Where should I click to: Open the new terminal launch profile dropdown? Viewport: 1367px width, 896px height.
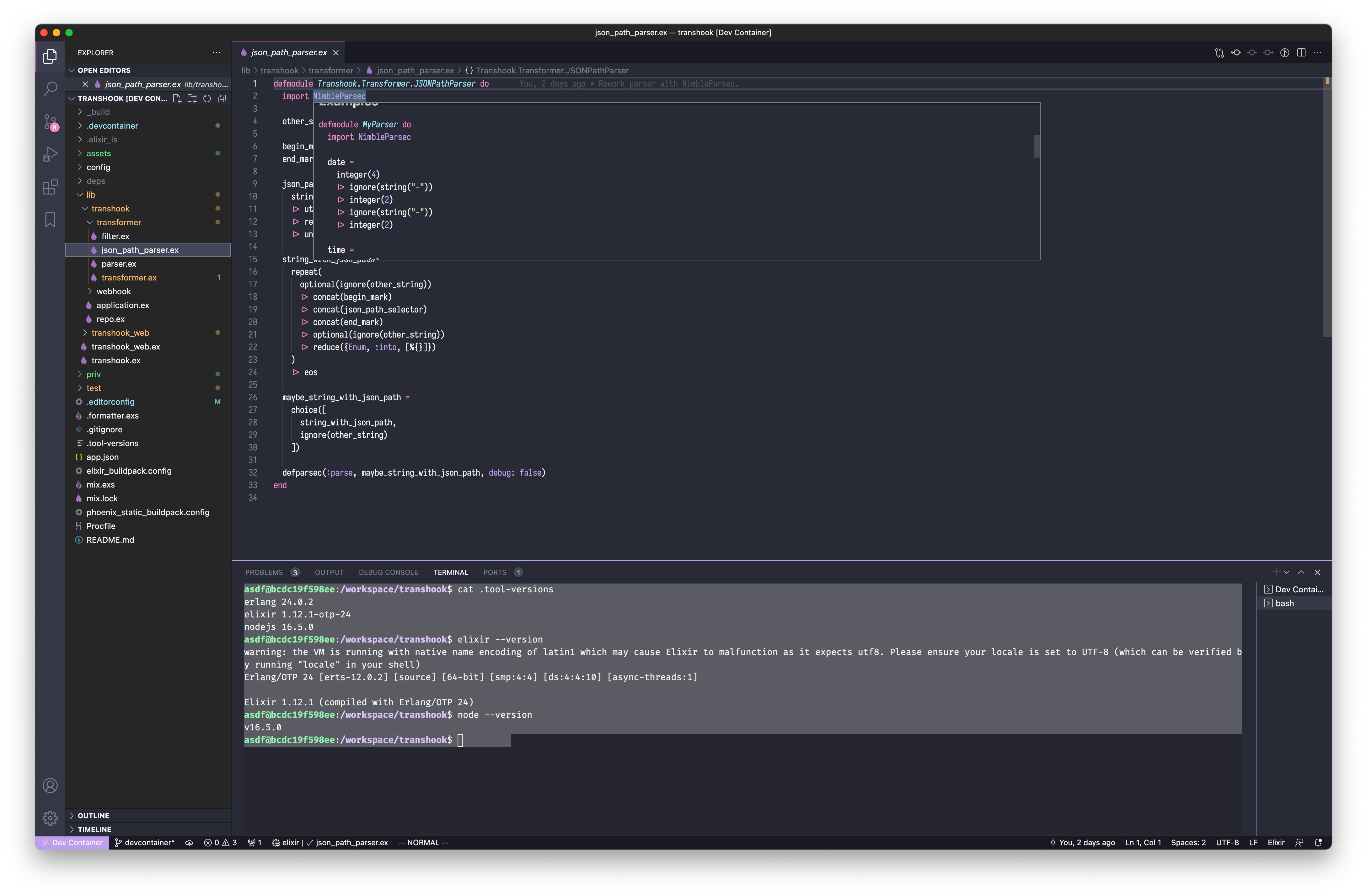pos(1287,572)
